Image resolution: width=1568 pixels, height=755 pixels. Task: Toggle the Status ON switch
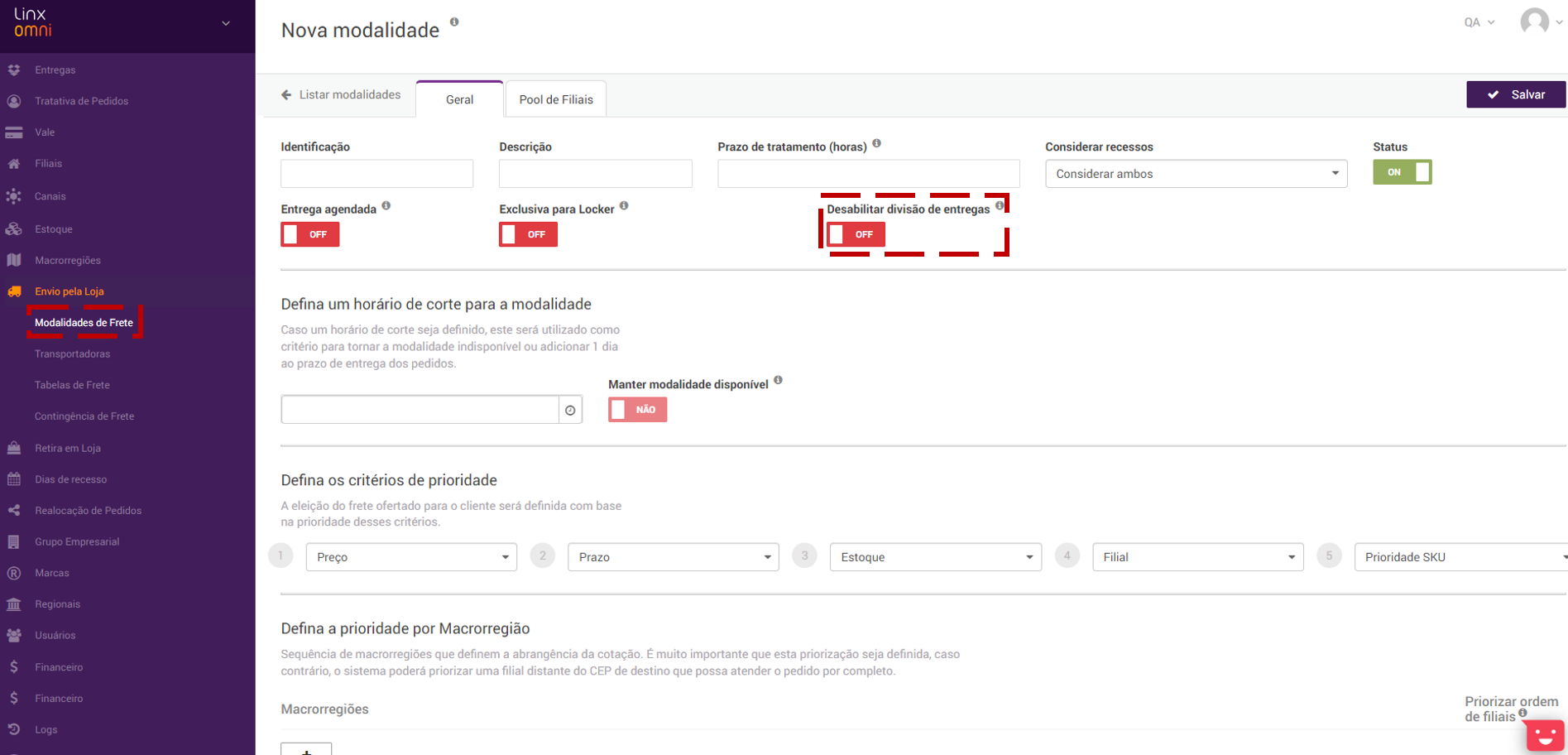point(1402,172)
